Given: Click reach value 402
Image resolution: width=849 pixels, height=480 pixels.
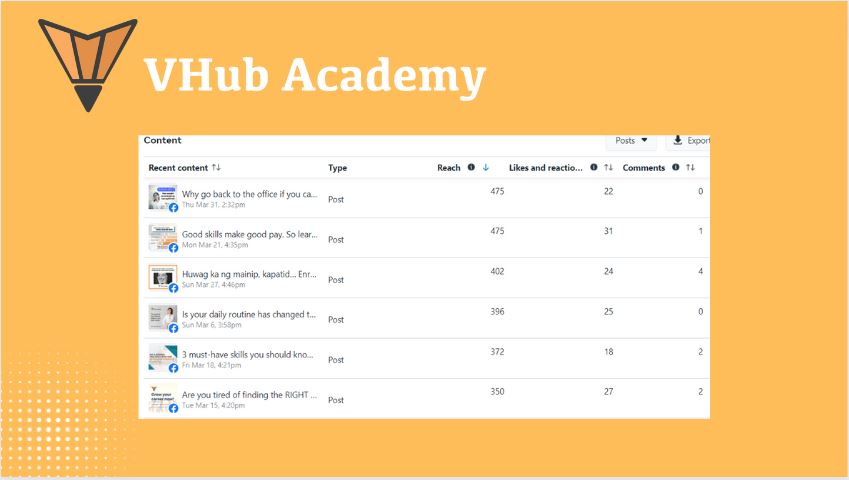Looking at the screenshot, I should click(497, 271).
